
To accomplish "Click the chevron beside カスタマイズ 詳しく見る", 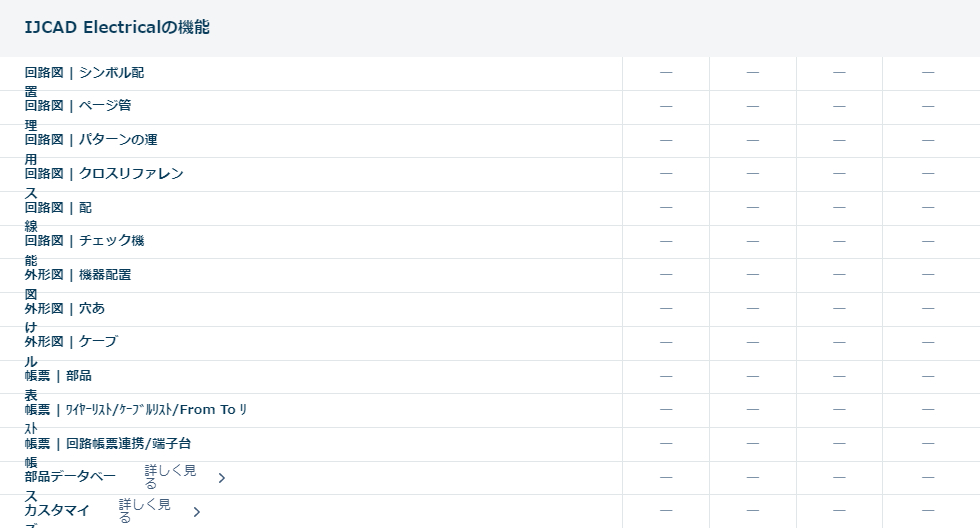I will [x=197, y=512].
